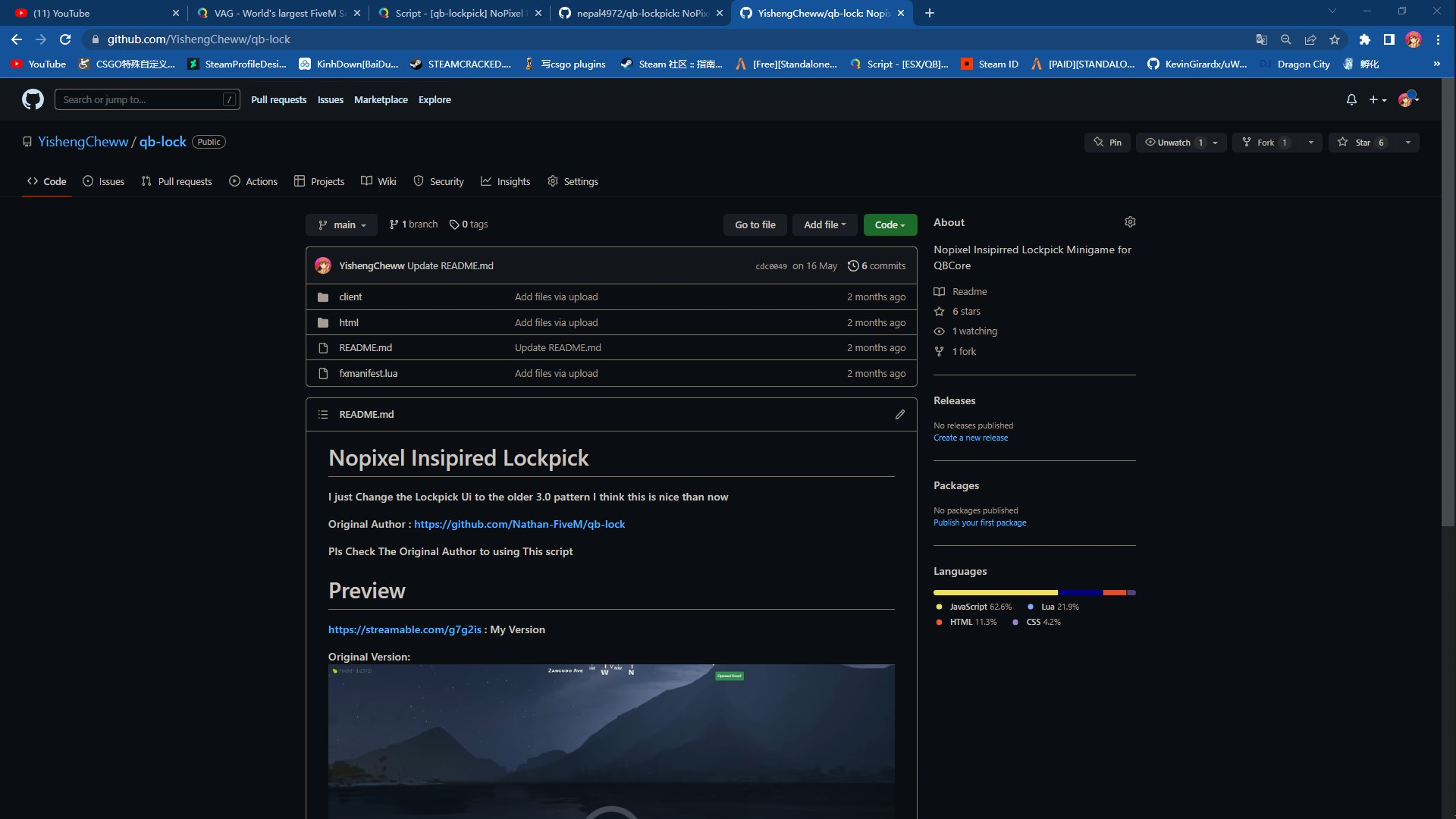1456x819 pixels.
Task: Open the user avatar menu
Action: tap(1408, 99)
